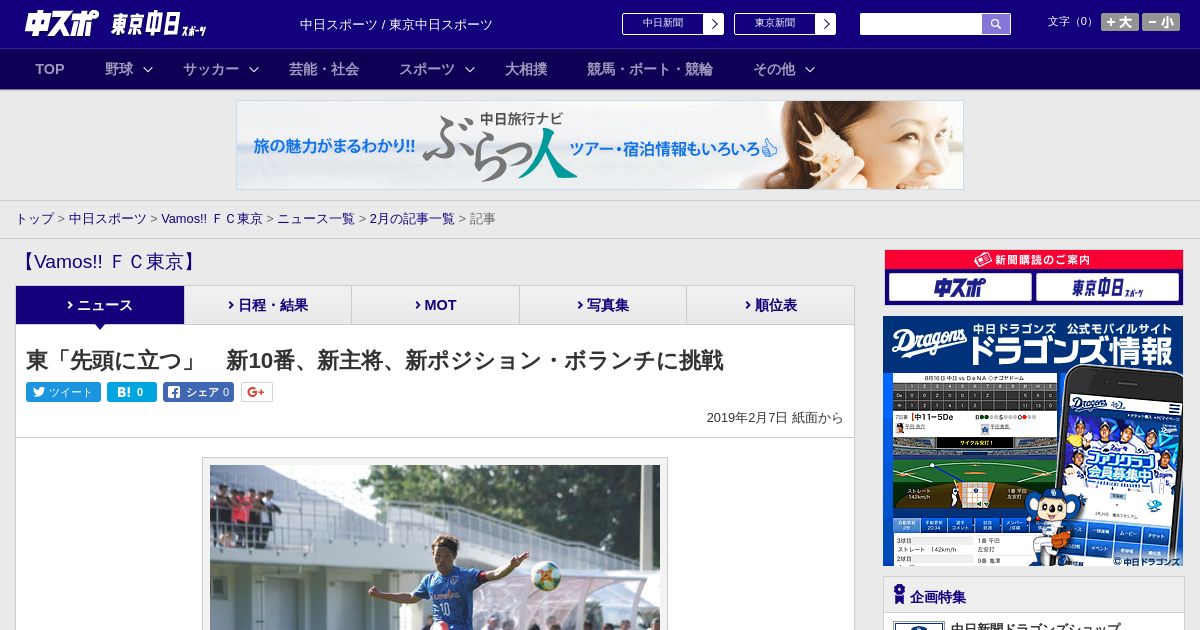Click the ぶらっ人 travel banner ad
Image resolution: width=1200 pixels, height=630 pixels.
pyautogui.click(x=600, y=145)
